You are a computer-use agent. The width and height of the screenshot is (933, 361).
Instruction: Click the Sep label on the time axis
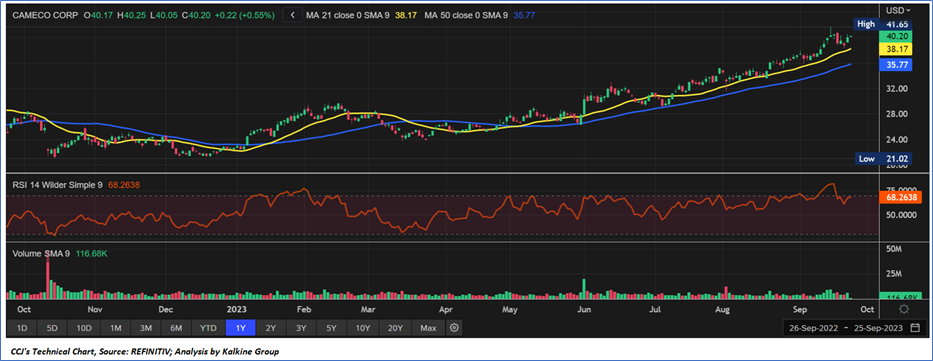(801, 310)
